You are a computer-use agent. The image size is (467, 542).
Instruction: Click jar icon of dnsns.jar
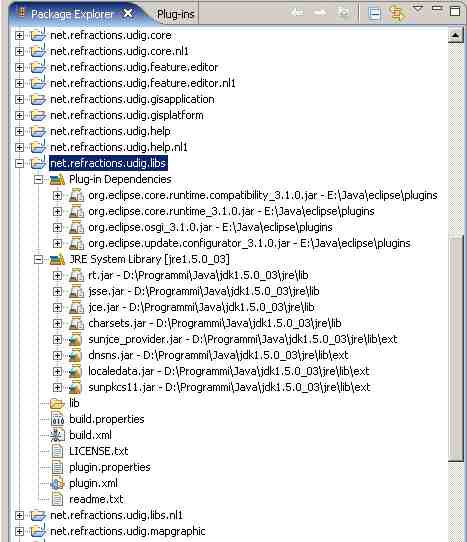pyautogui.click(x=75, y=355)
